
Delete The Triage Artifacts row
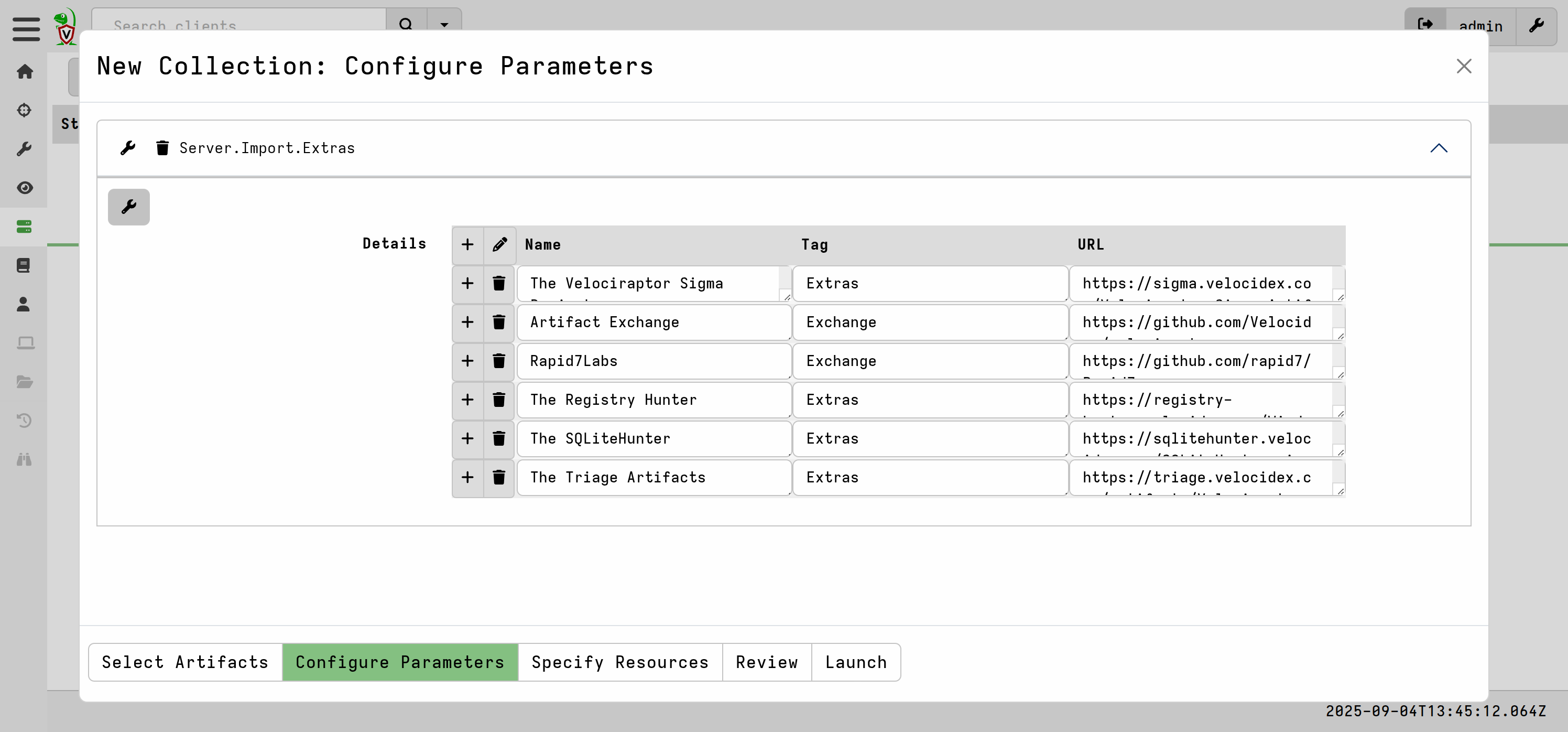(x=498, y=478)
